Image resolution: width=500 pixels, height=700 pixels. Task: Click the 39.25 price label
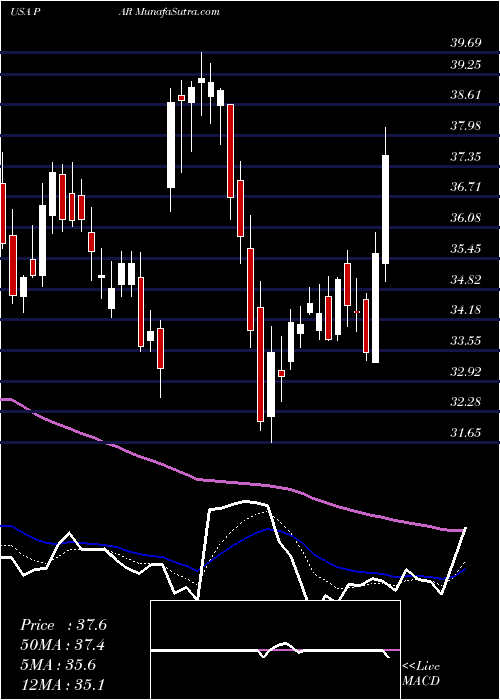pos(466,65)
